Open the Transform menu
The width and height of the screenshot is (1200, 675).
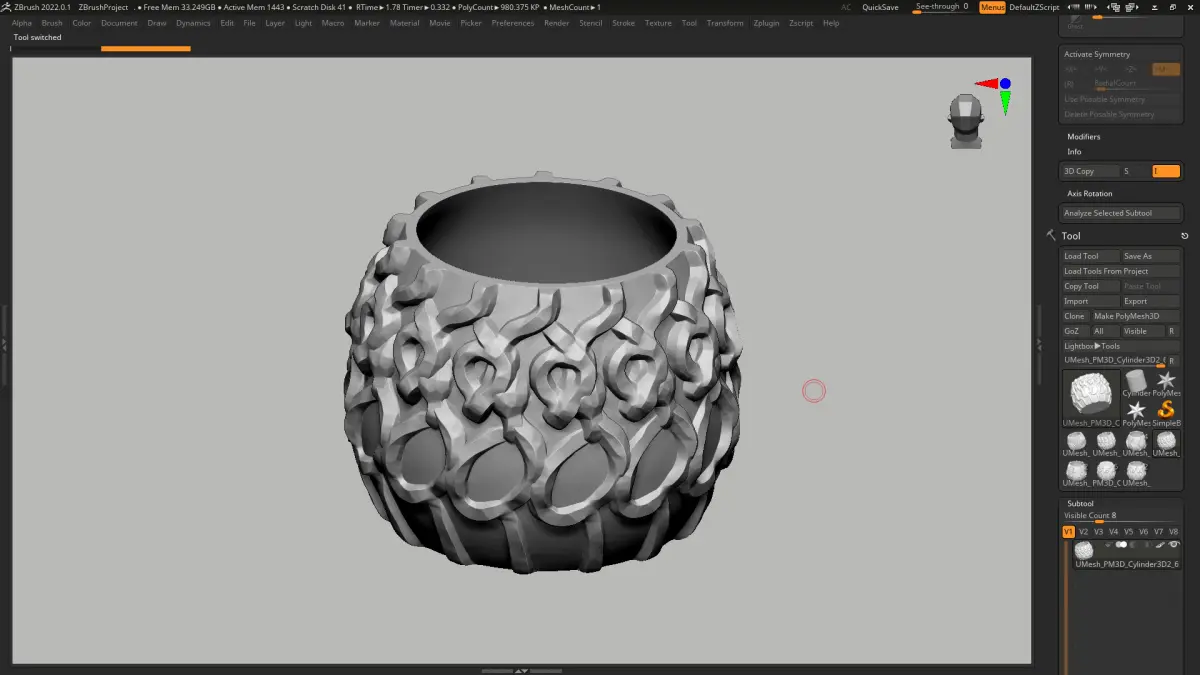coord(725,23)
